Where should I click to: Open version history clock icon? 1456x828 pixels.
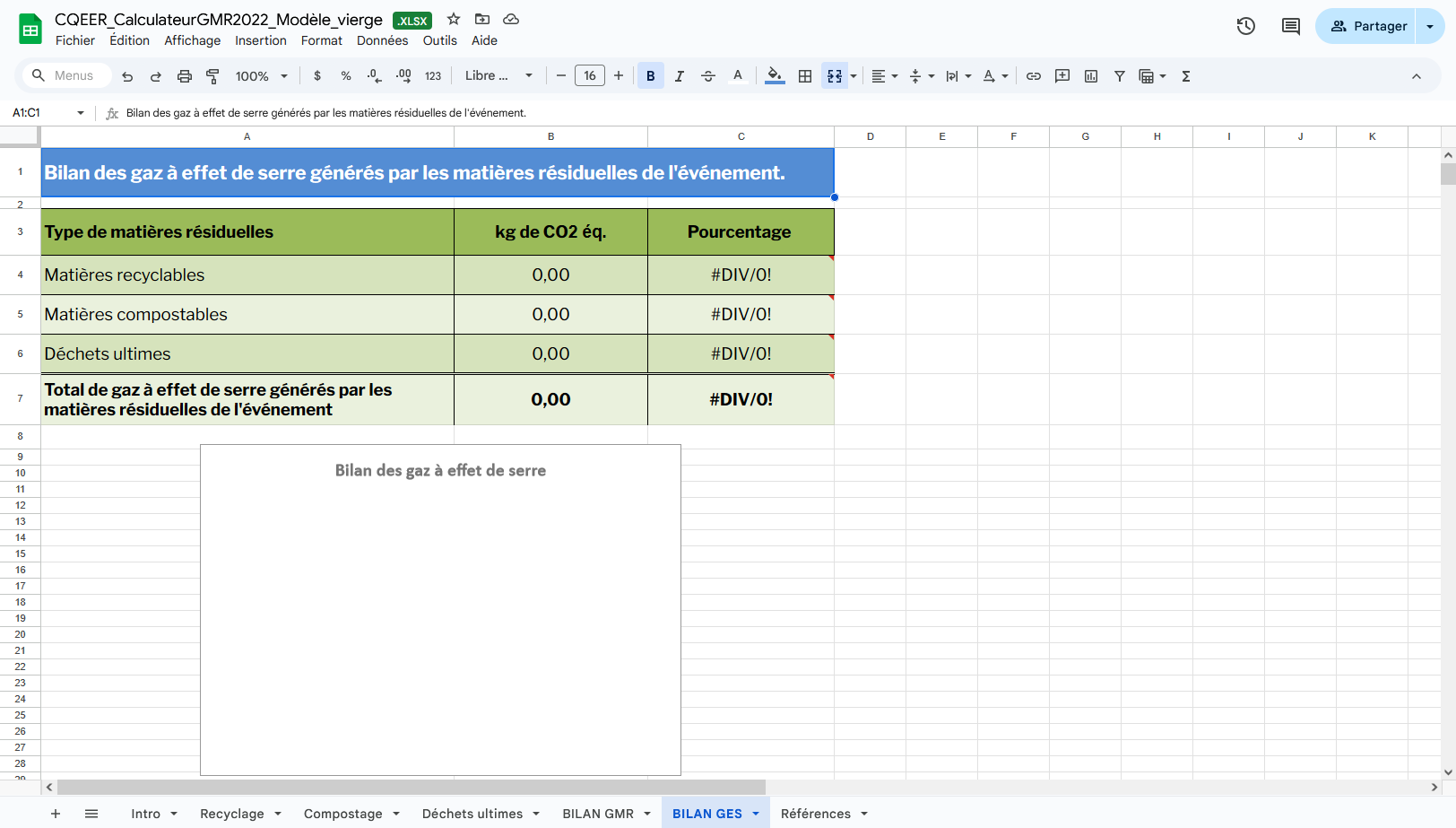[x=1246, y=26]
